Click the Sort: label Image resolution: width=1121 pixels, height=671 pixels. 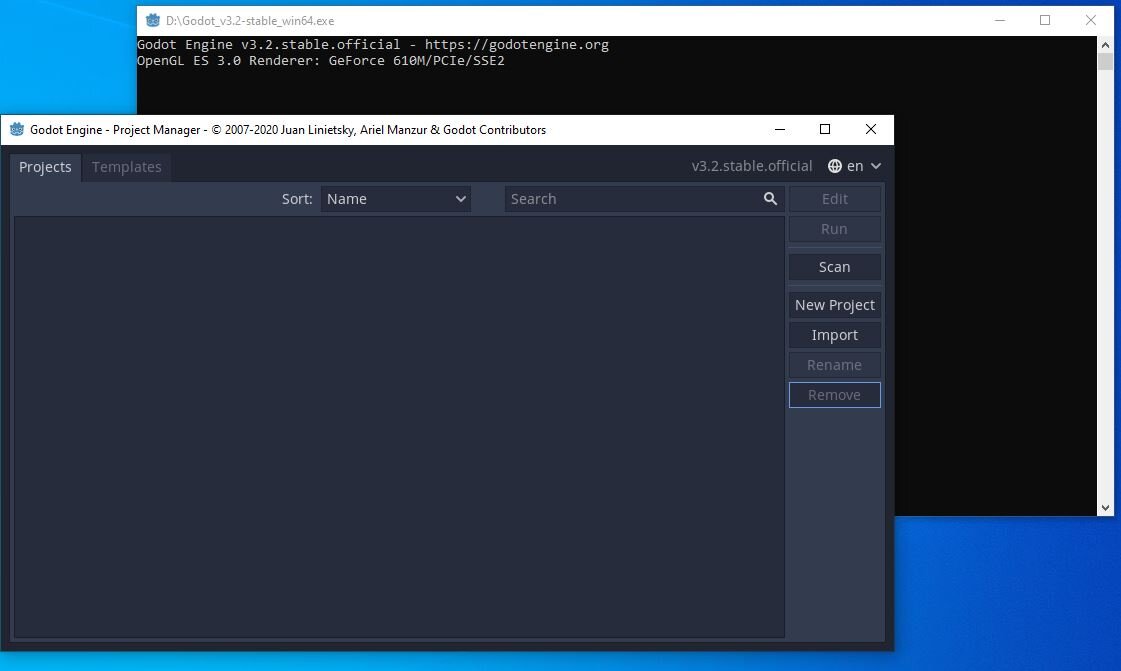297,199
